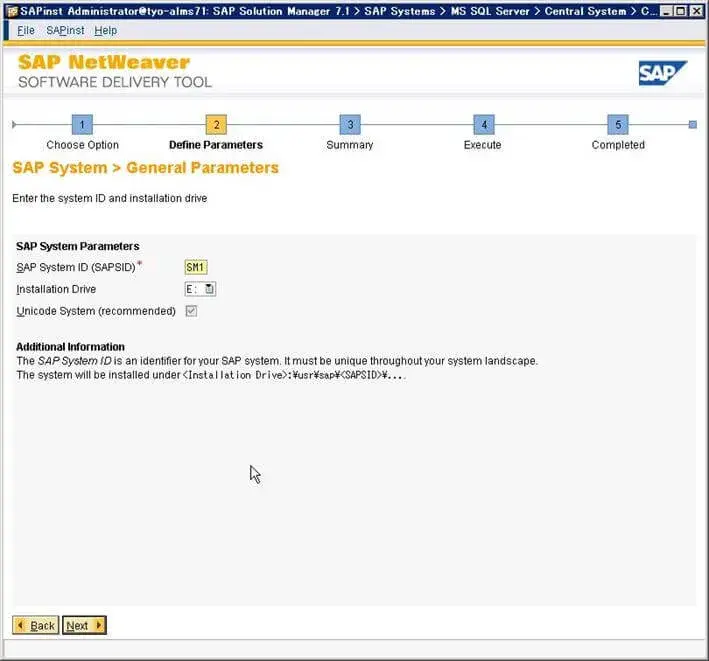Click 'SAP System > General Parameters' heading
Image resolution: width=709 pixels, height=661 pixels.
[146, 168]
